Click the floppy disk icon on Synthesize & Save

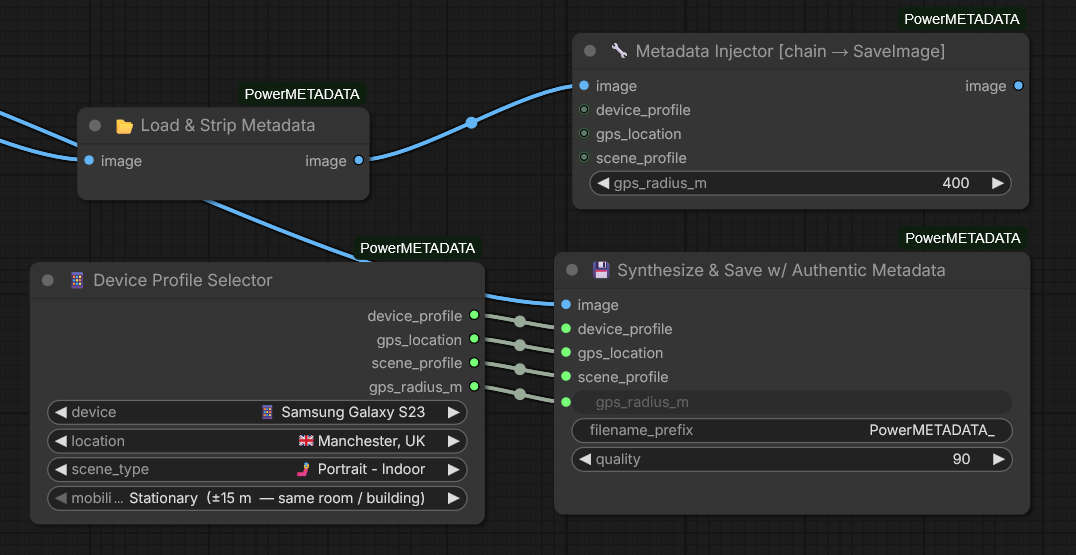(x=601, y=270)
